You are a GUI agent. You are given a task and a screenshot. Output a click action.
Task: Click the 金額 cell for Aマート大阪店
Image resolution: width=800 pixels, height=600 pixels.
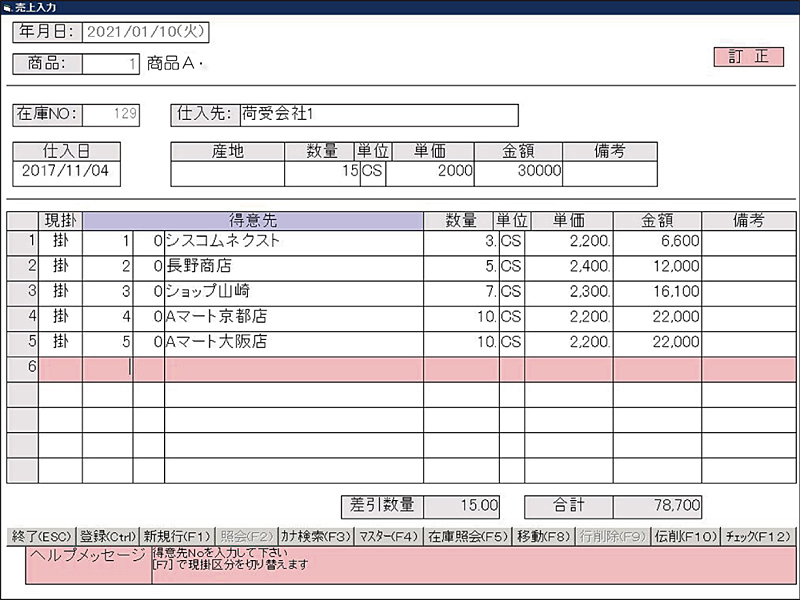click(657, 343)
